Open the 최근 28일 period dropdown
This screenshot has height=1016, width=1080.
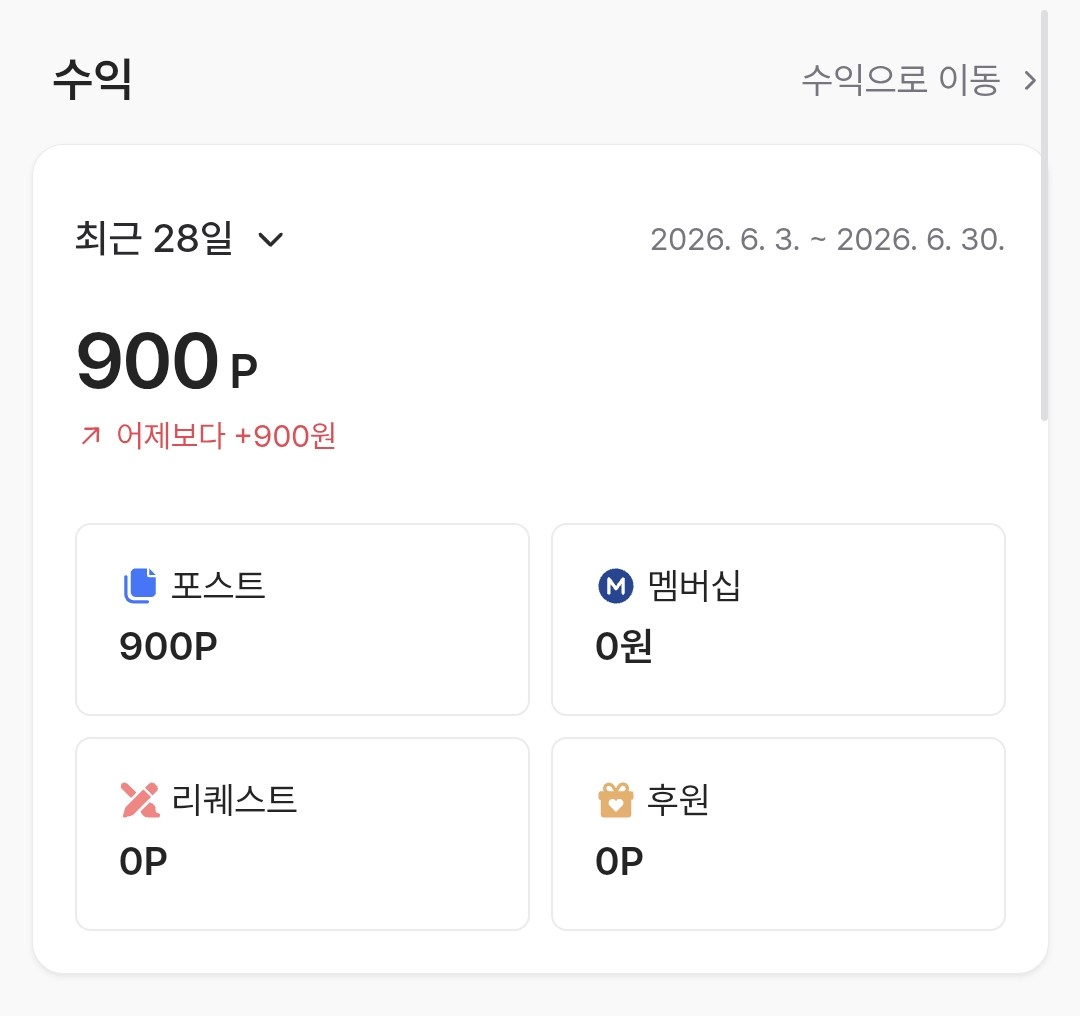click(x=179, y=239)
